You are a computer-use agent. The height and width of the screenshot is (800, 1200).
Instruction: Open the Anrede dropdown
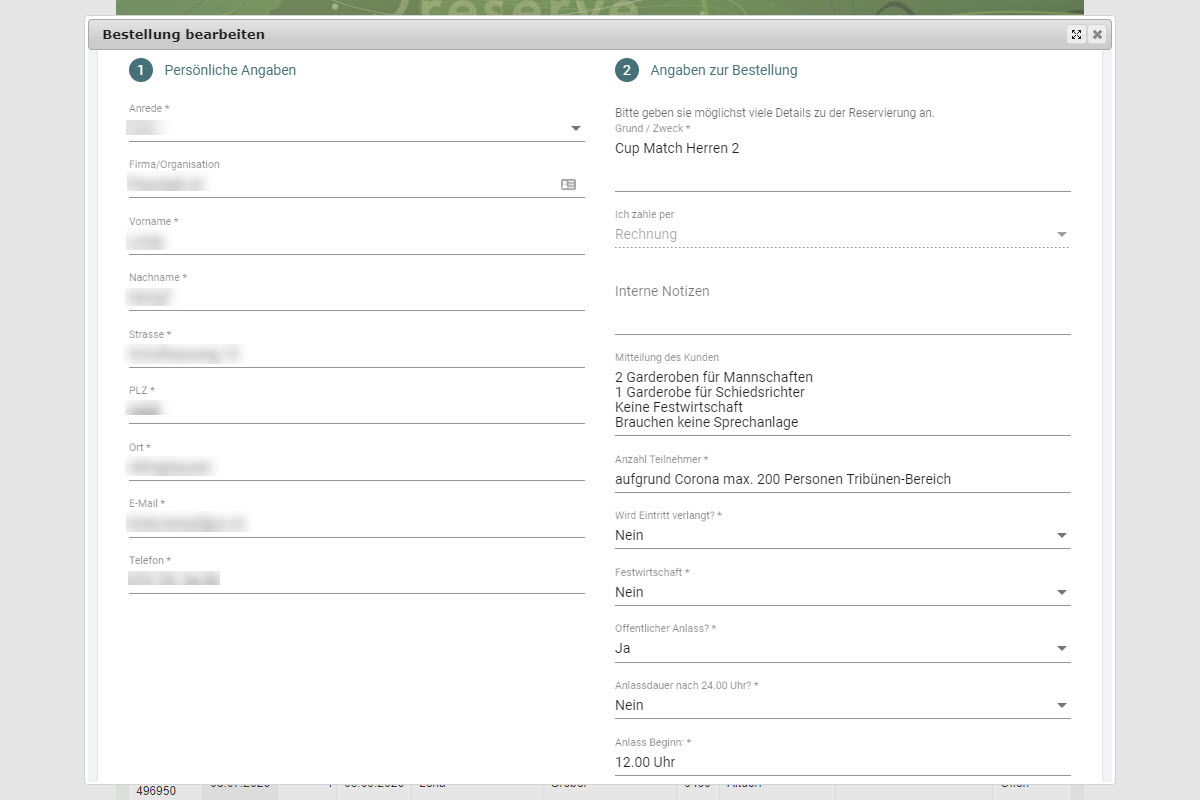click(575, 129)
